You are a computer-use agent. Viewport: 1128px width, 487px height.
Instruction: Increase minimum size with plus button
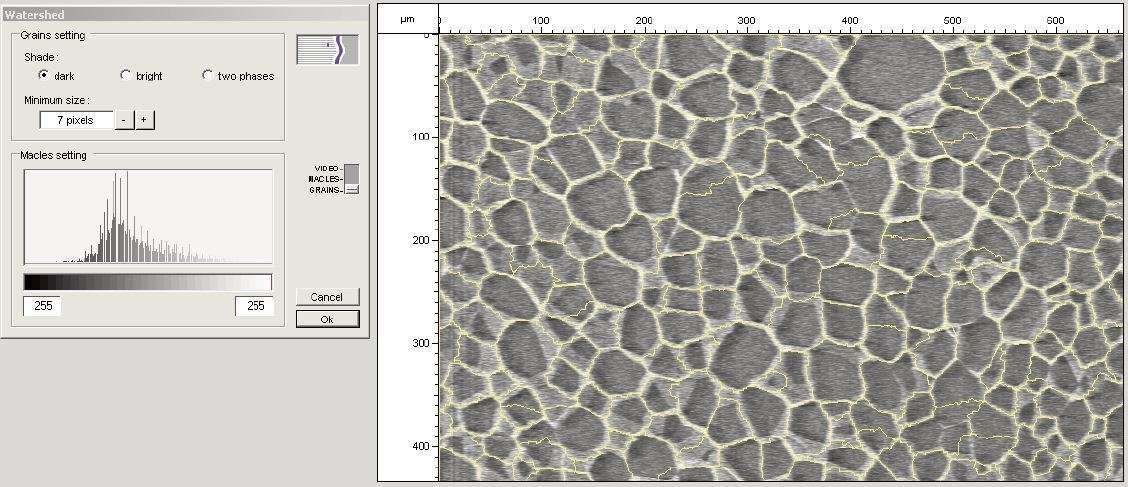click(x=144, y=120)
